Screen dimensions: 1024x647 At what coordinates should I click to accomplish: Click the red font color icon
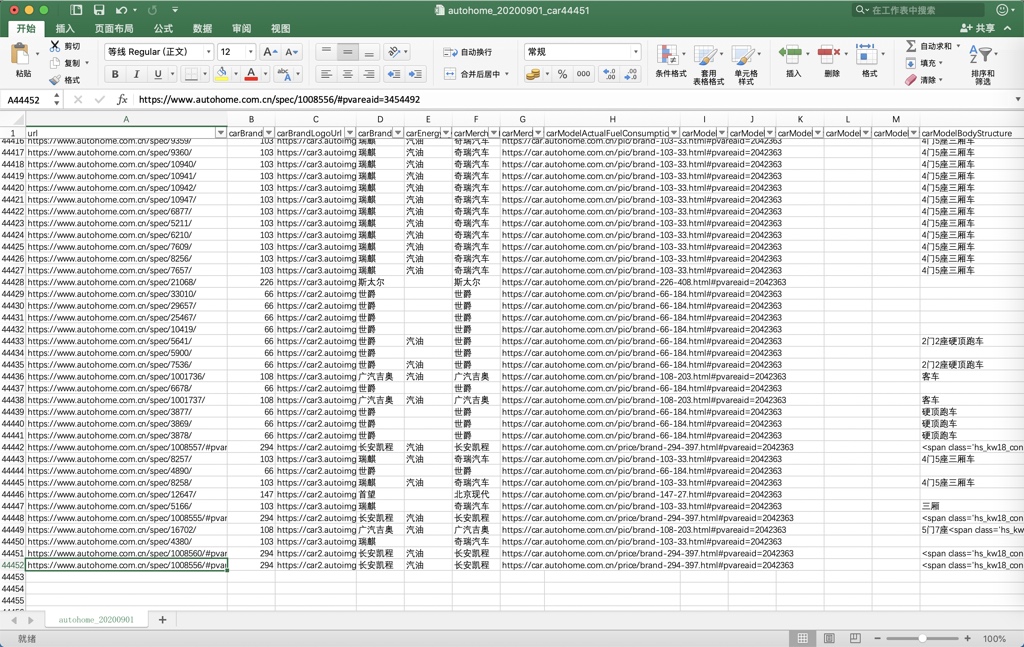point(251,74)
